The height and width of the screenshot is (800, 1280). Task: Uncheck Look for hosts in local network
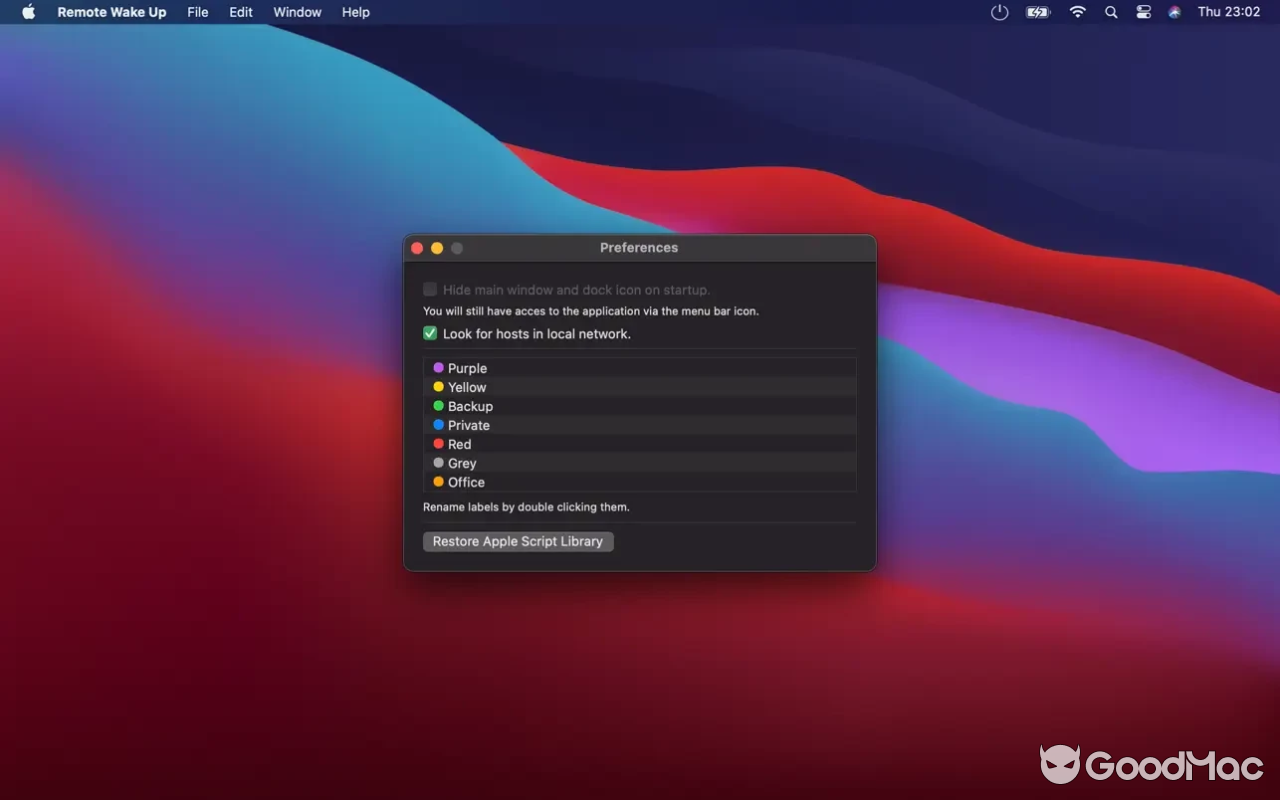tap(429, 333)
